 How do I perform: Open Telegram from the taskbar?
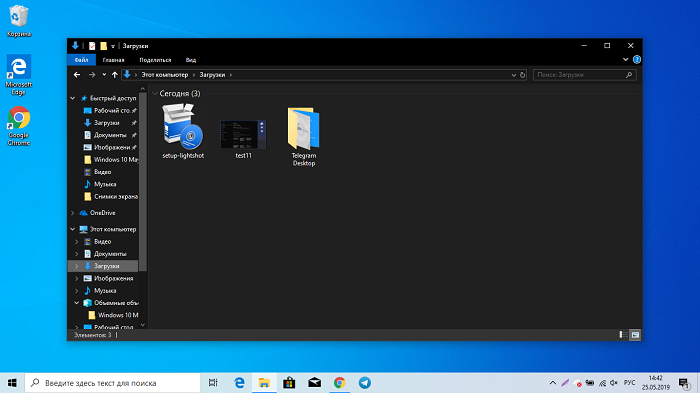pos(365,383)
